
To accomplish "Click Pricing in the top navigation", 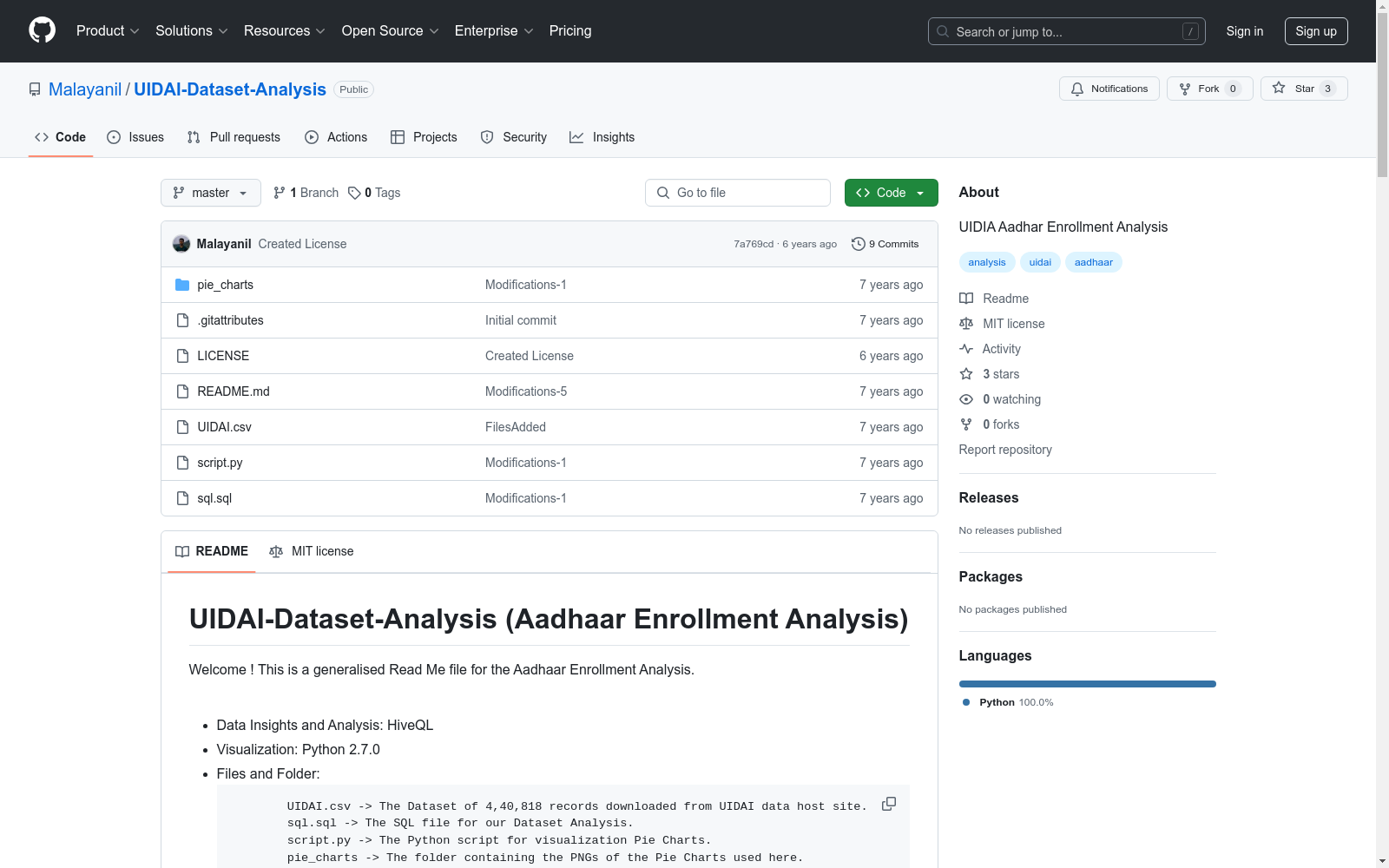I will tap(570, 30).
